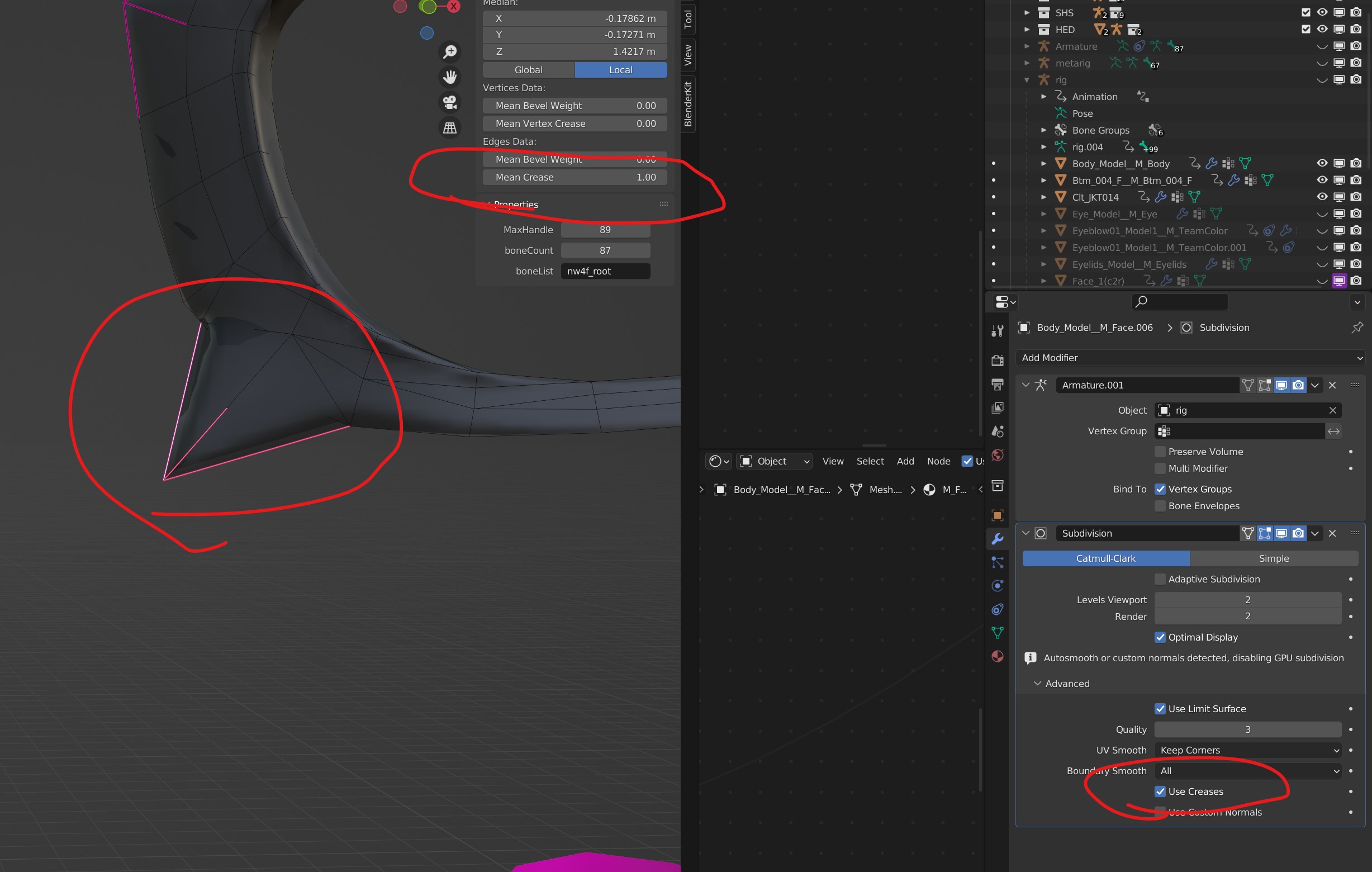Viewport: 1372px width, 872px height.
Task: Click the Armature modifier wrench icon
Action: [x=1042, y=384]
